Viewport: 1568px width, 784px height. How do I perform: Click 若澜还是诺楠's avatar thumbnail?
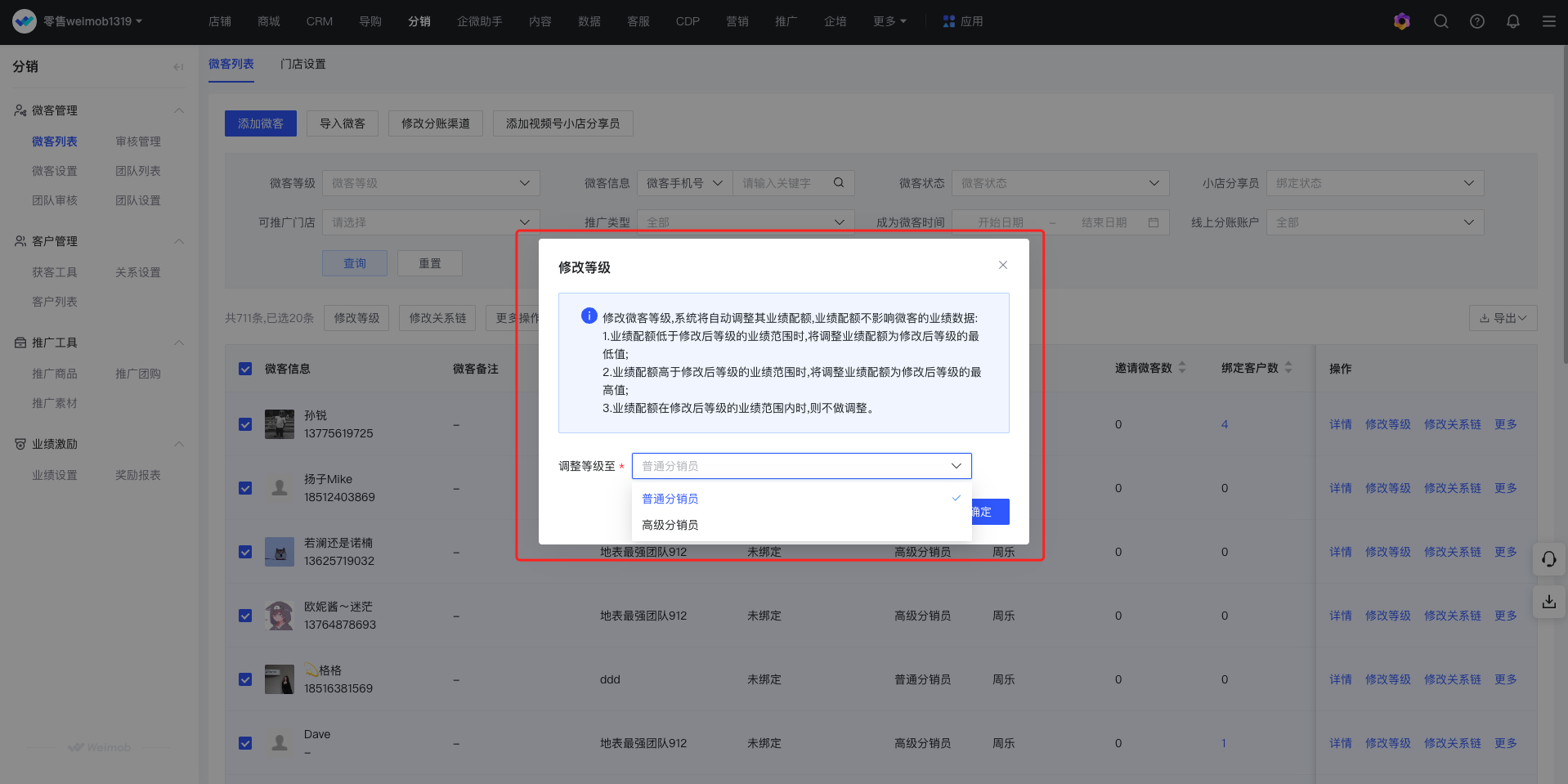pos(280,552)
